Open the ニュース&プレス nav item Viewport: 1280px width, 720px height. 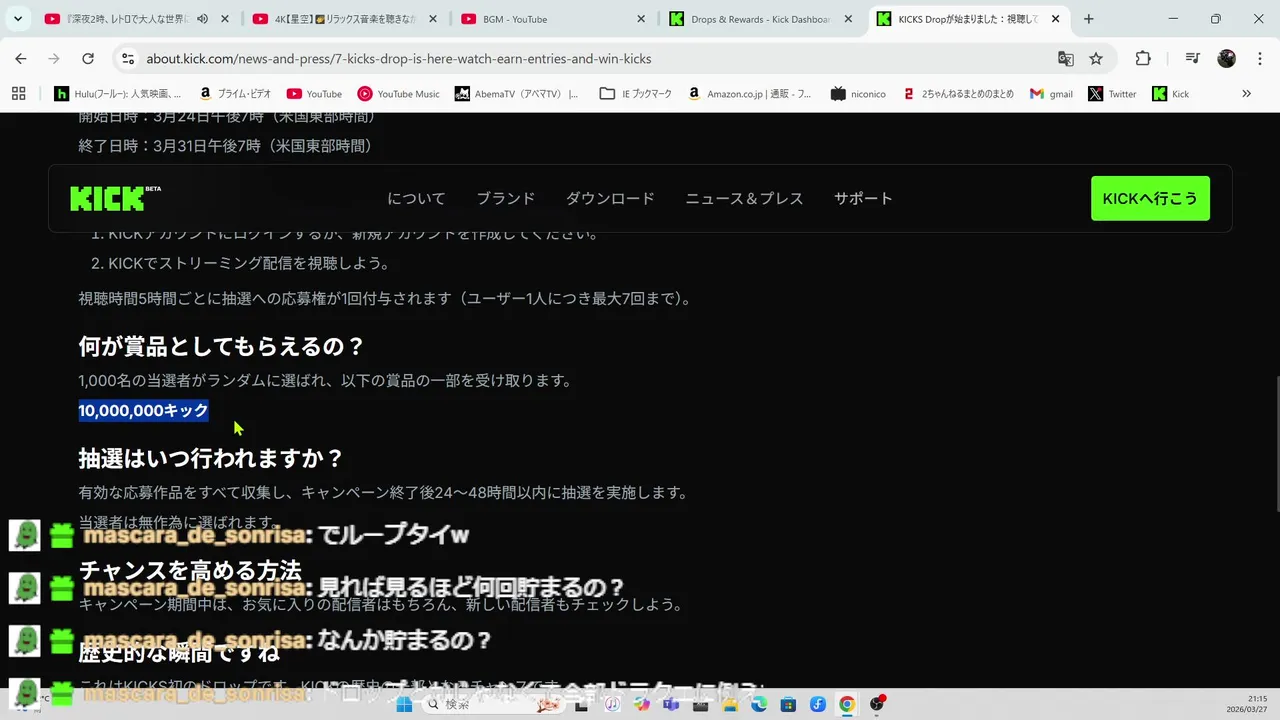pyautogui.click(x=744, y=198)
